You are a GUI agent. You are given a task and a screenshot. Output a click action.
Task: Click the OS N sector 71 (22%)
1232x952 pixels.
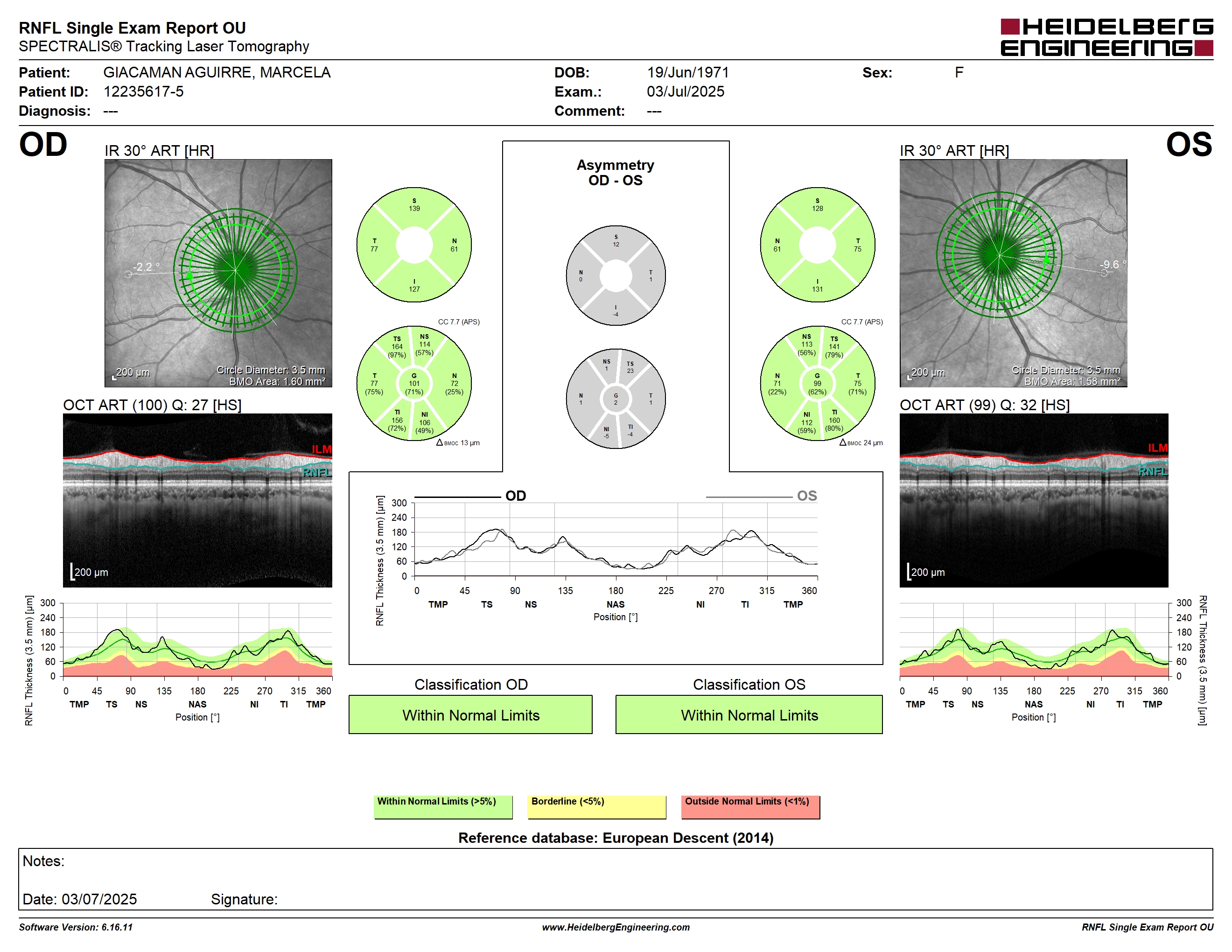tap(777, 384)
